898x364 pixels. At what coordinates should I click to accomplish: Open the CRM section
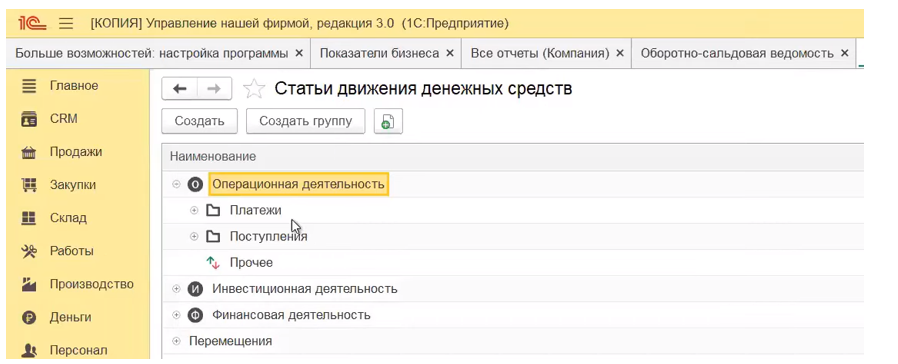tap(64, 119)
